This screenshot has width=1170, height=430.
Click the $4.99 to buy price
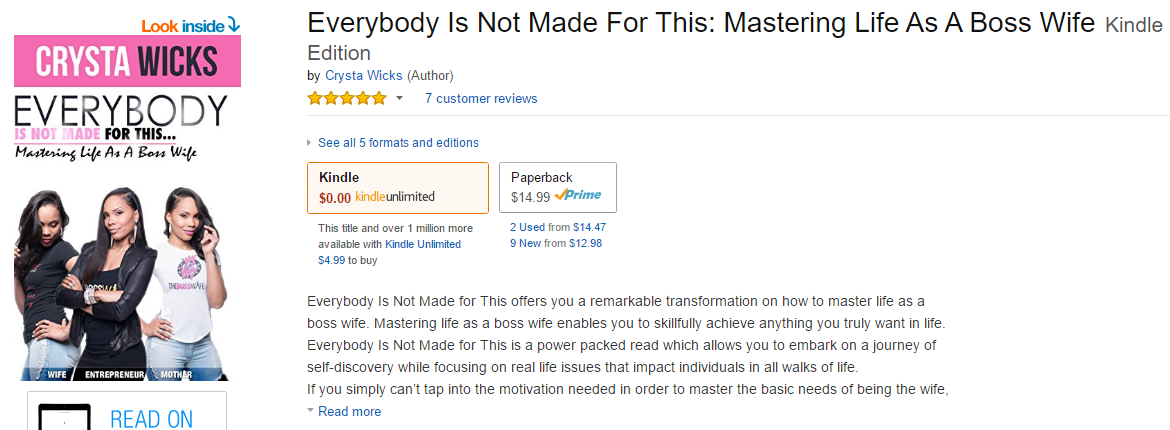click(332, 260)
